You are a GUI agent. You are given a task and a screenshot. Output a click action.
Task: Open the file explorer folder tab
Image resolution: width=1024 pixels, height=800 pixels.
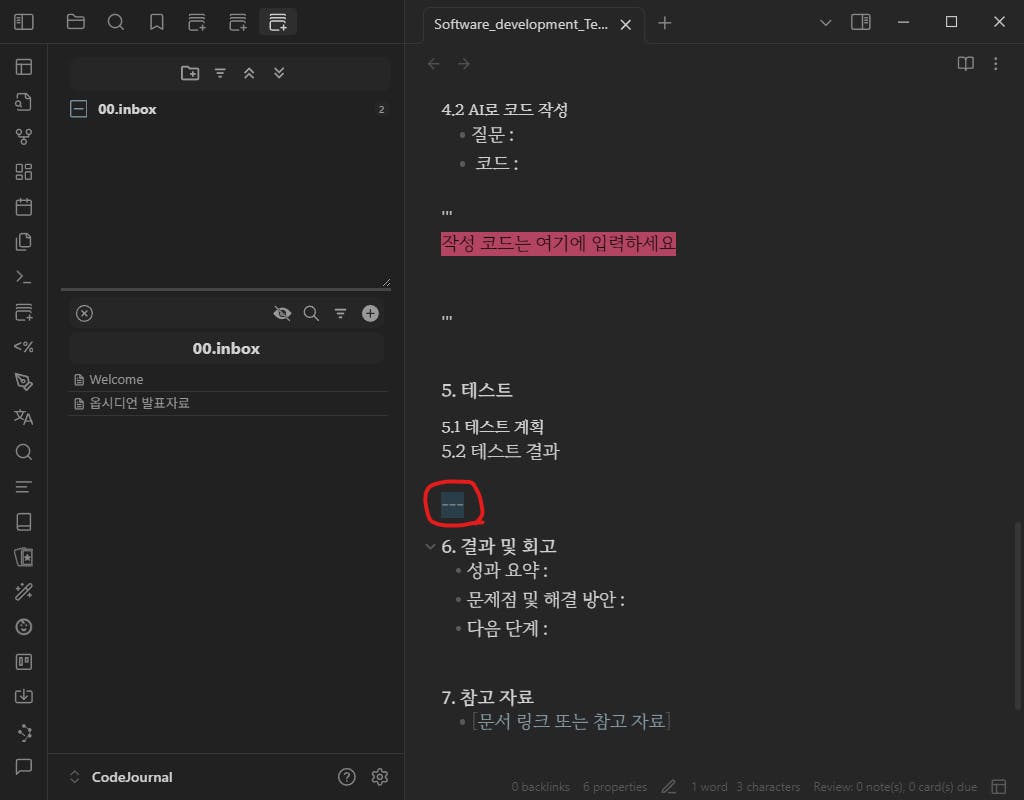click(76, 22)
